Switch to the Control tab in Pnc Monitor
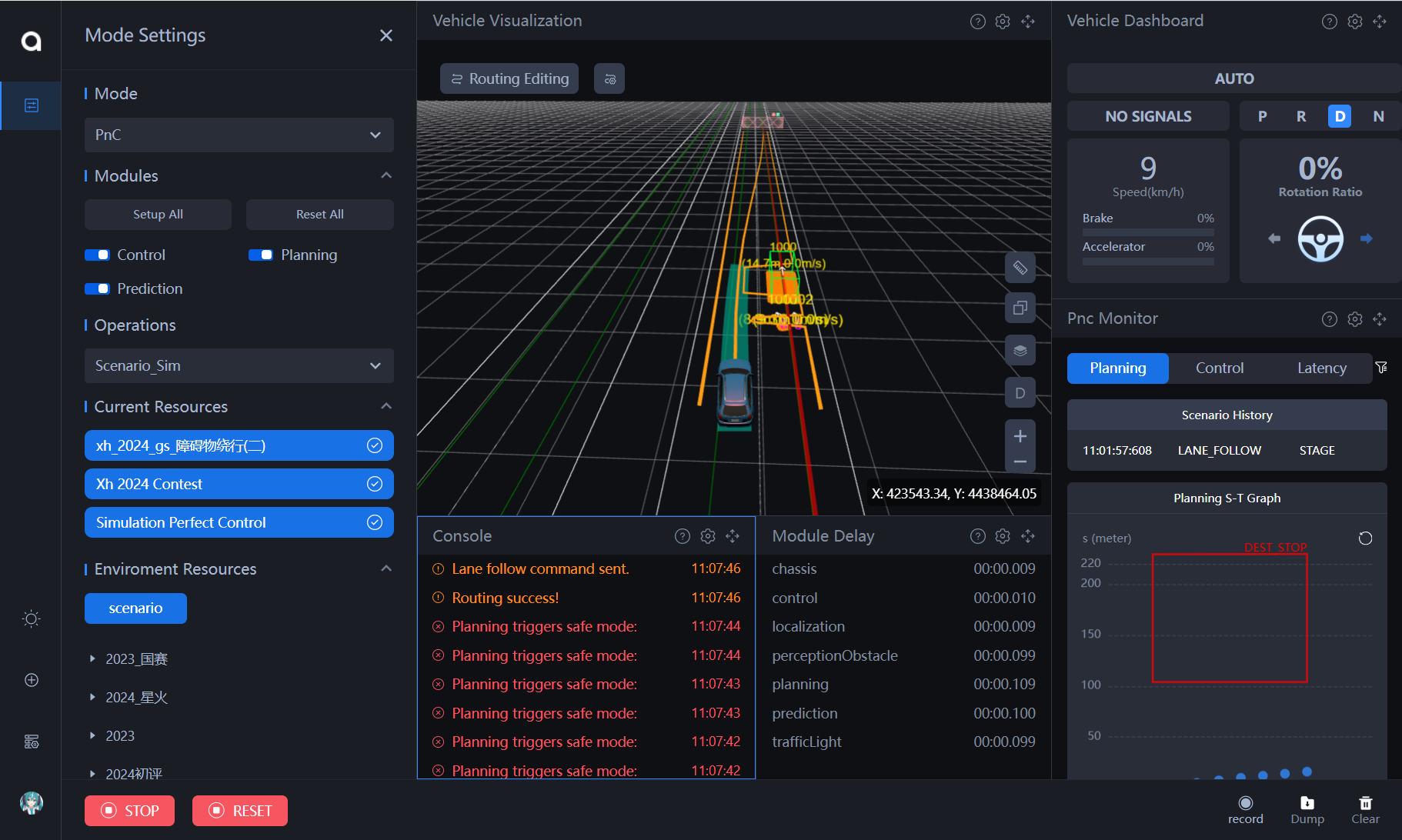The height and width of the screenshot is (840, 1402). [x=1219, y=368]
